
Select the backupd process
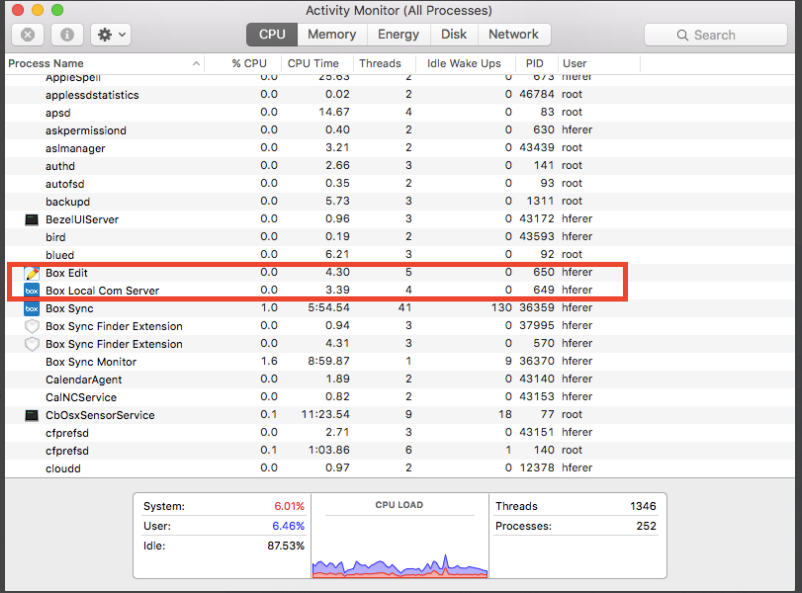click(x=68, y=202)
